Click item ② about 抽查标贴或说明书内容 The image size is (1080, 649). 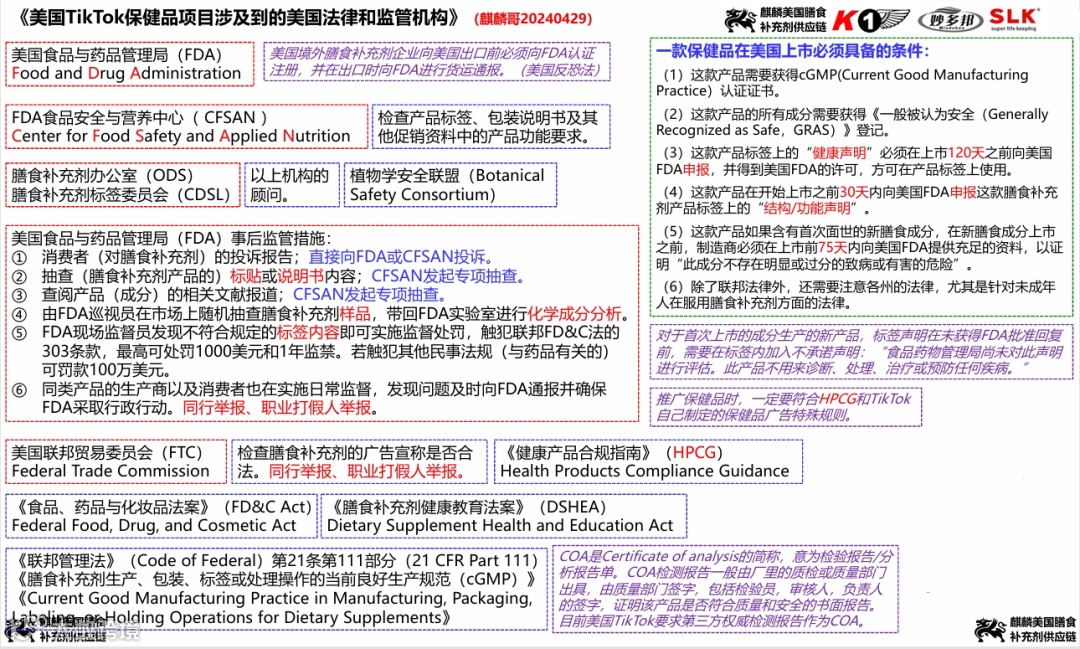[271, 276]
